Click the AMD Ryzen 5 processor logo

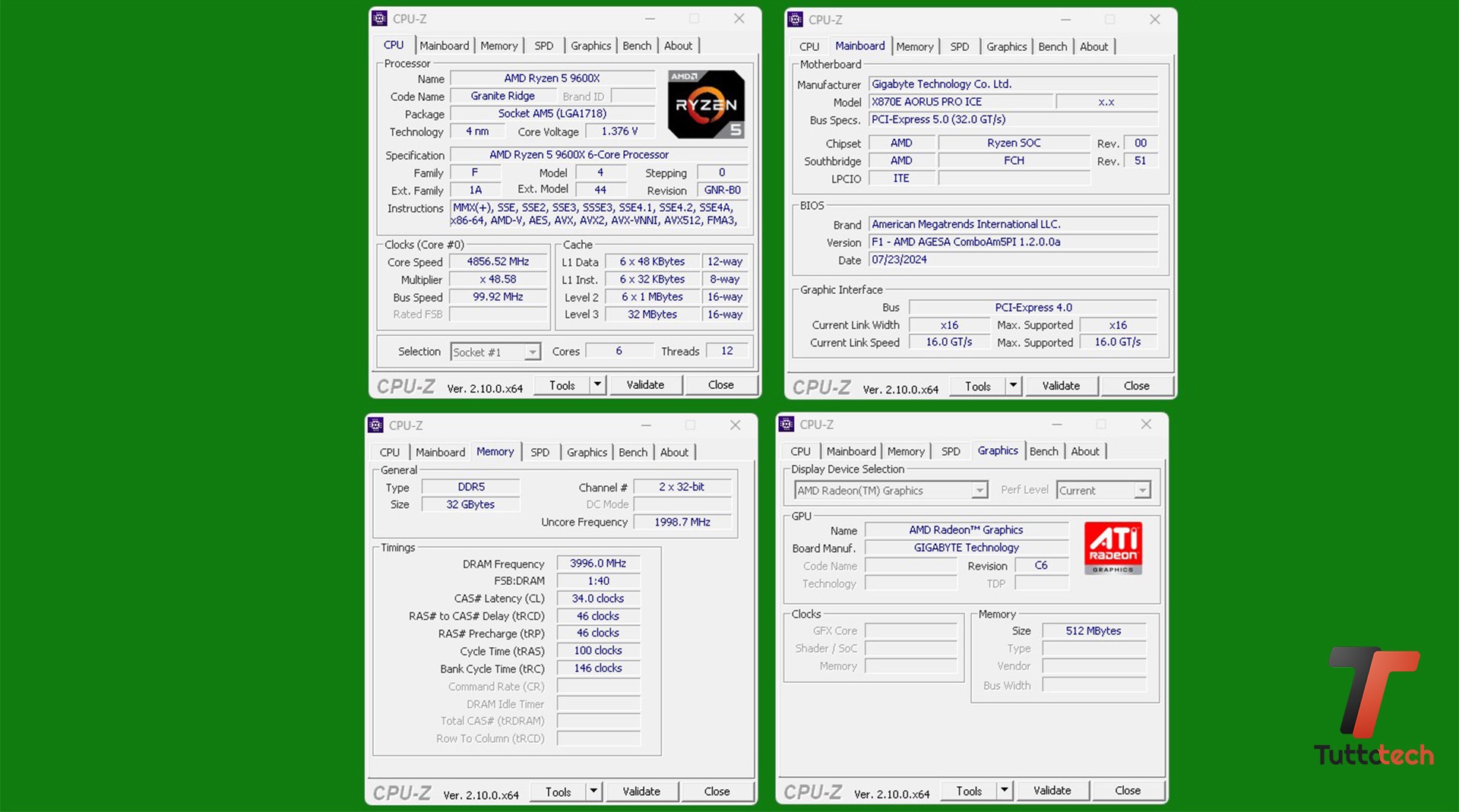[705, 104]
